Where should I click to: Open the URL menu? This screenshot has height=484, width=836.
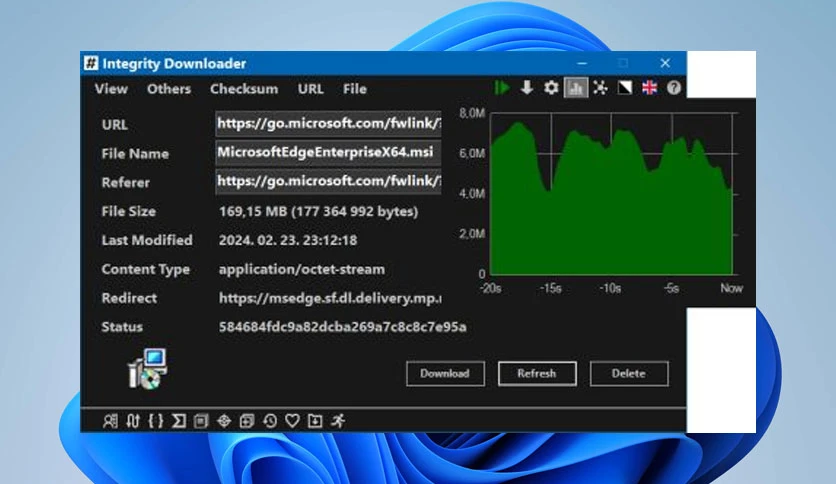click(311, 89)
